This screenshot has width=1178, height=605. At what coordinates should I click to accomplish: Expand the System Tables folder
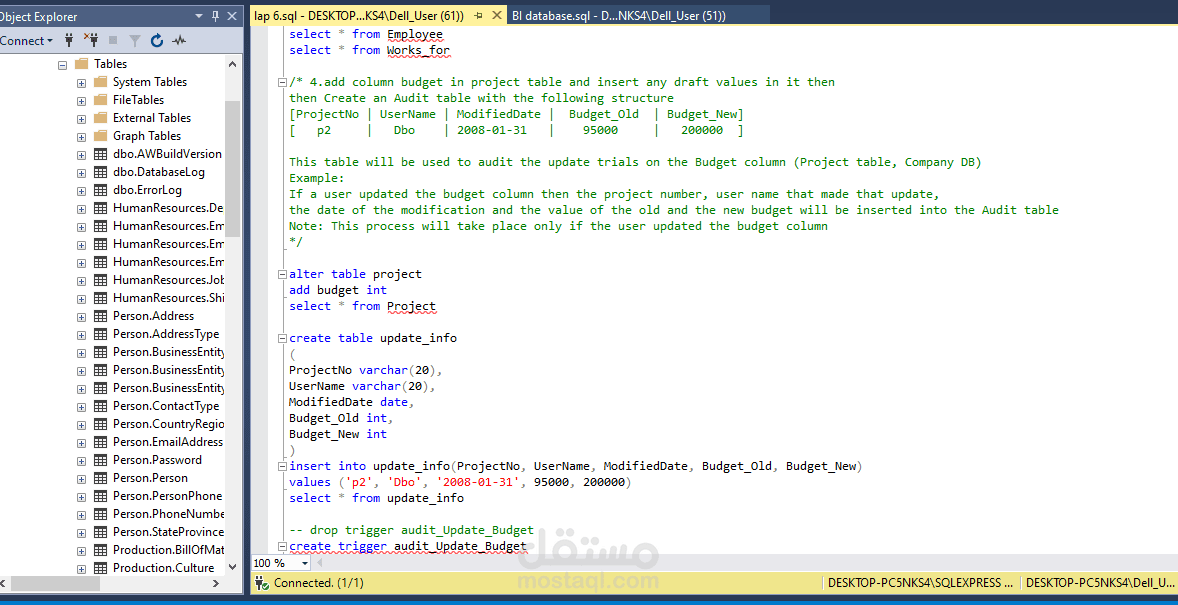81,83
